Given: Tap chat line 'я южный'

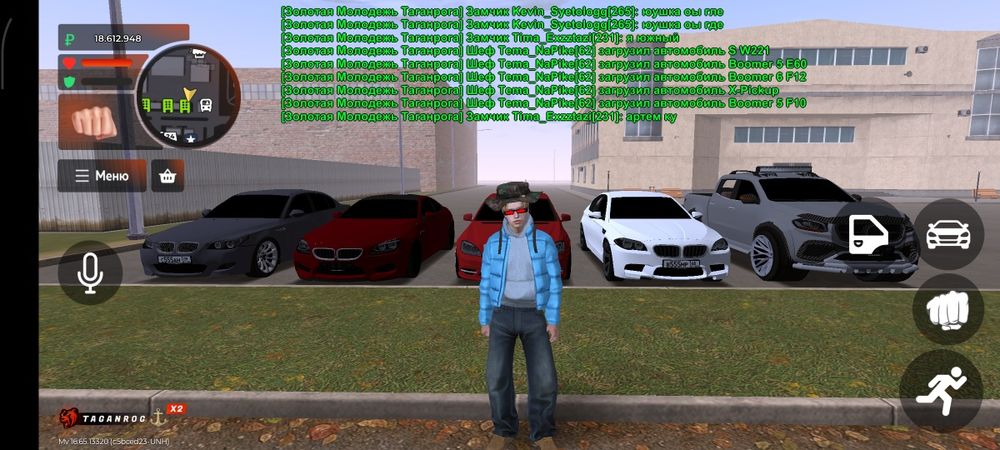Looking at the screenshot, I should point(480,38).
